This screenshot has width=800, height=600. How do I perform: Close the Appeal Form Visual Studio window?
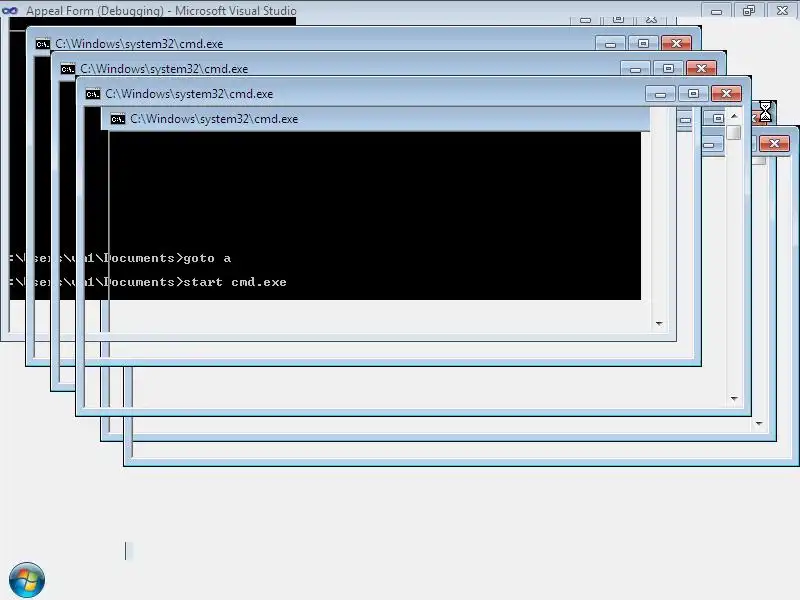(x=782, y=11)
